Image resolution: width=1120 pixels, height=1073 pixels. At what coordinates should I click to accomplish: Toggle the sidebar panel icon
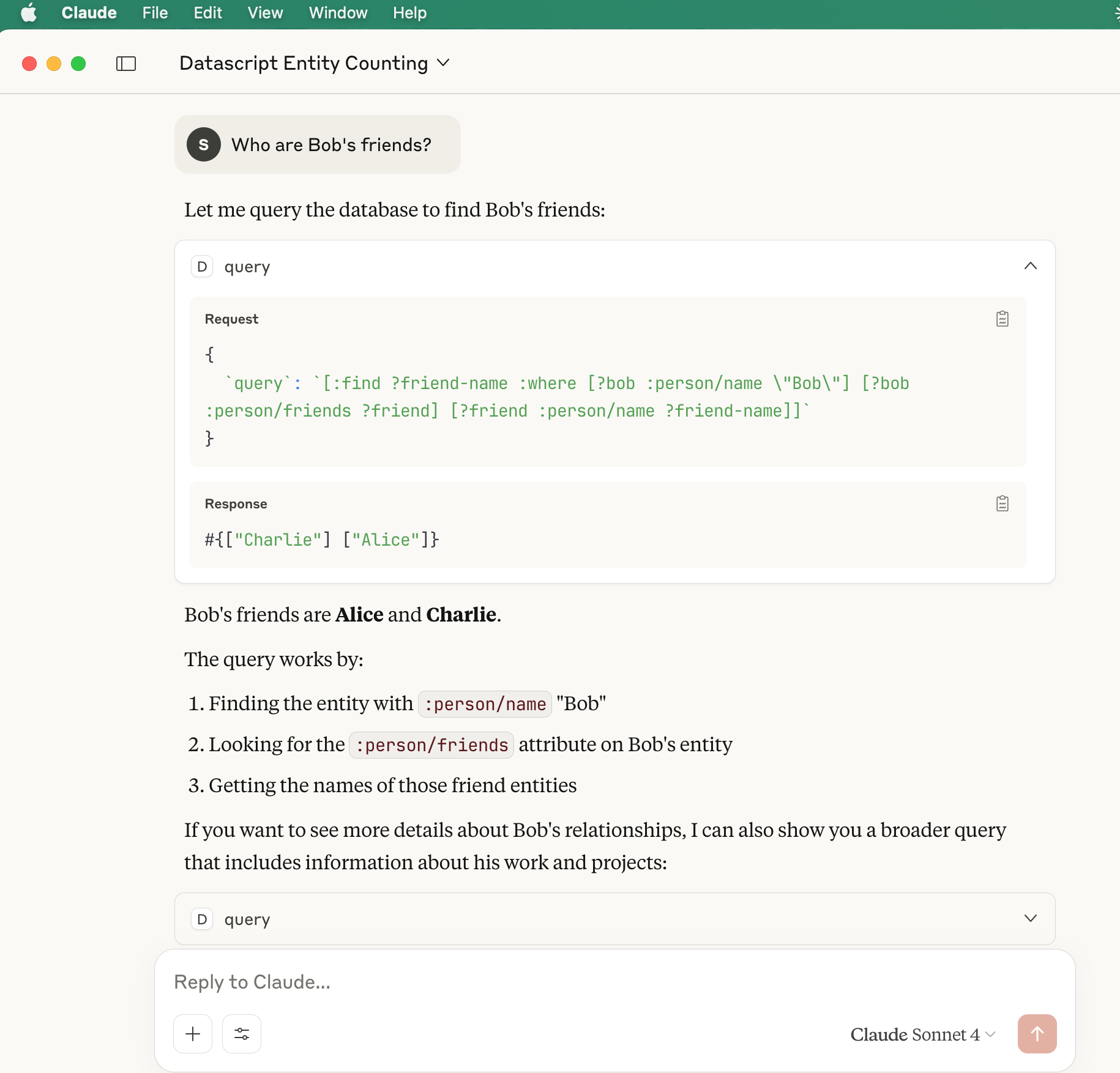click(126, 64)
